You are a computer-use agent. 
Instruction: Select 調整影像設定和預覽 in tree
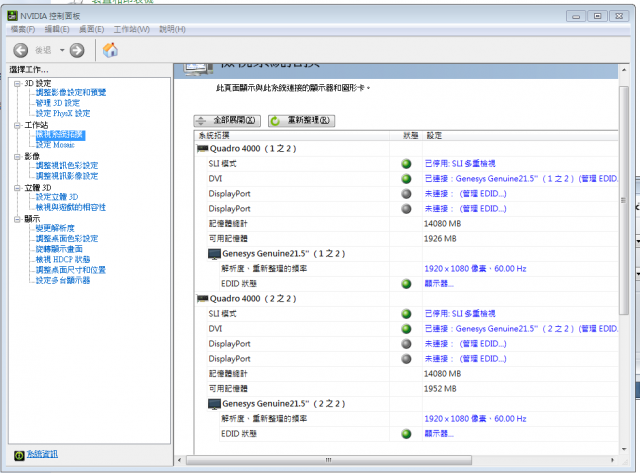(71, 93)
